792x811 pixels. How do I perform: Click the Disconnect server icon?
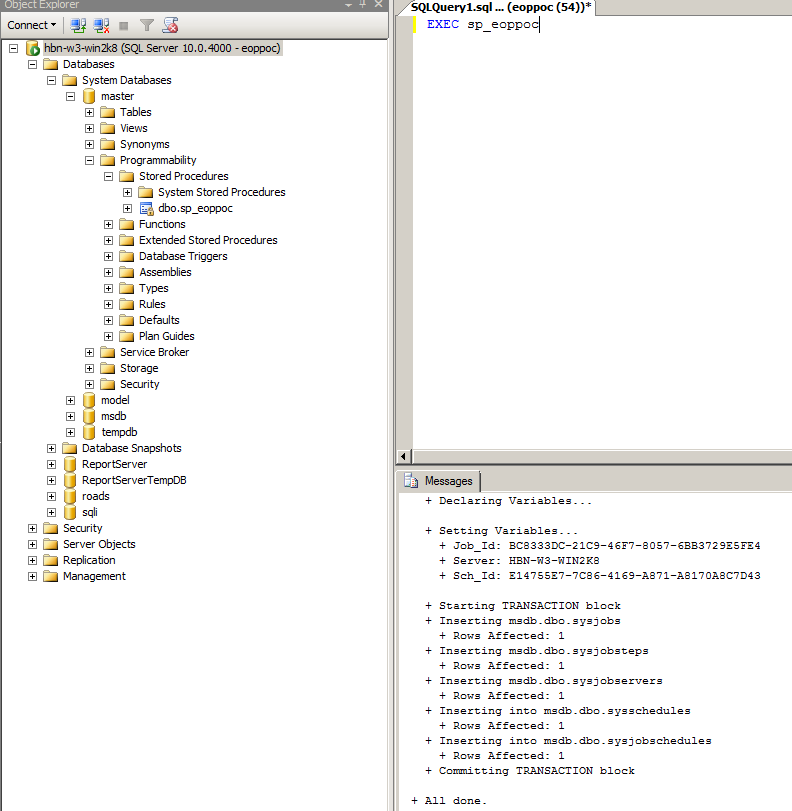click(x=100, y=25)
